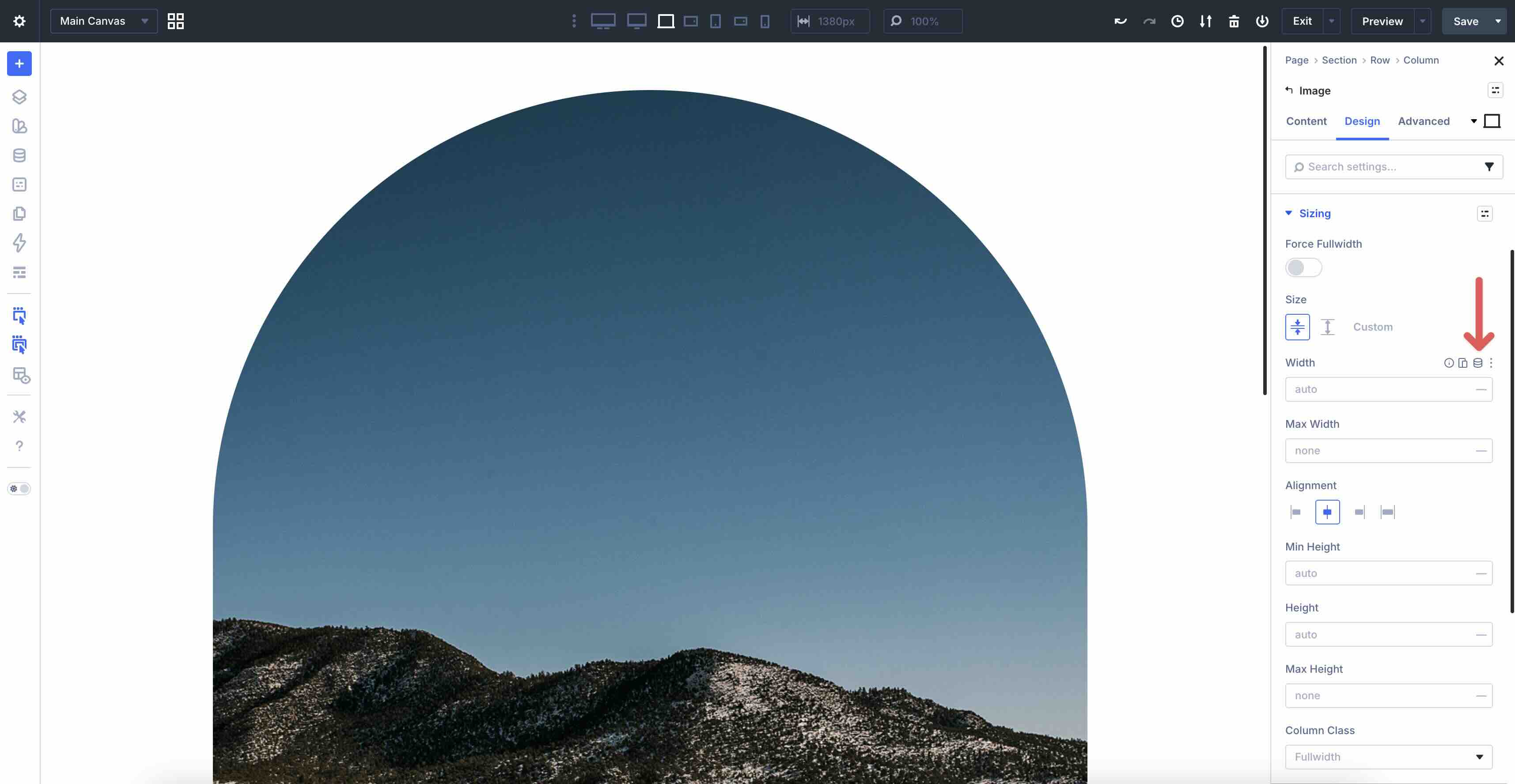Select center alignment option
1515x784 pixels.
click(1327, 511)
